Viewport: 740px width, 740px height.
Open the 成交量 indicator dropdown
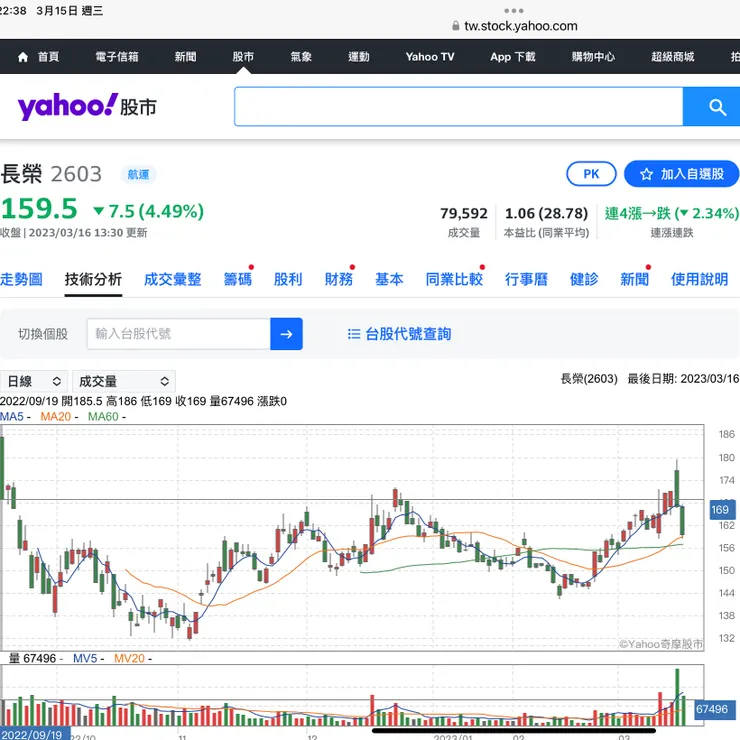point(124,381)
